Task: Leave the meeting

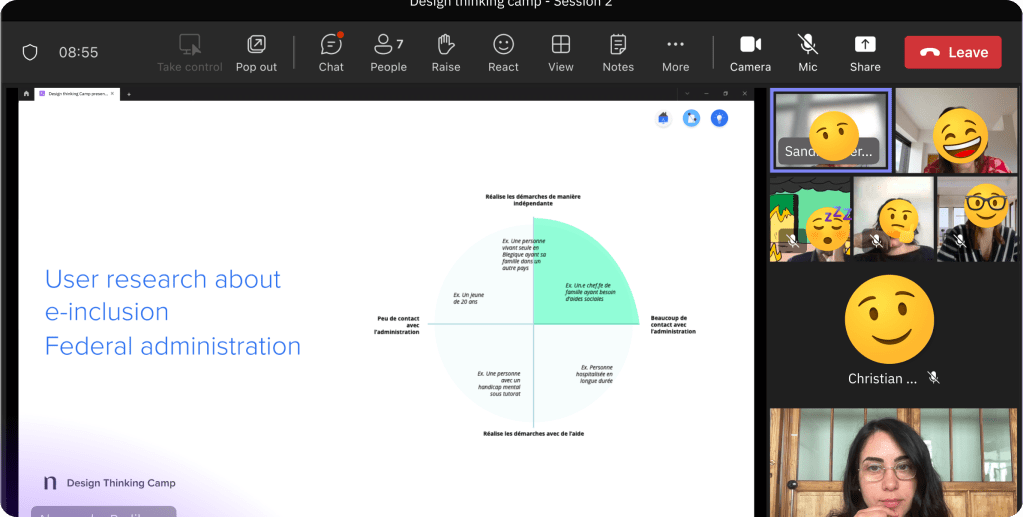Action: pyautogui.click(x=952, y=52)
